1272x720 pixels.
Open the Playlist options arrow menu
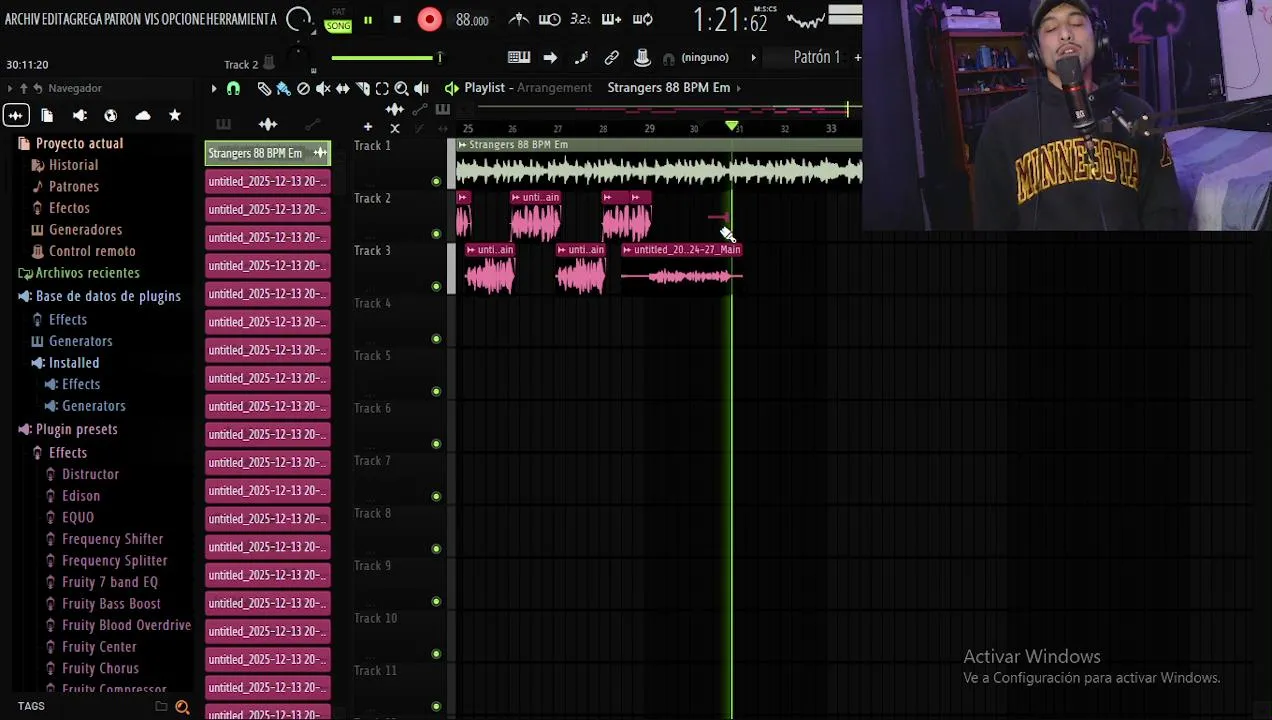(x=213, y=88)
